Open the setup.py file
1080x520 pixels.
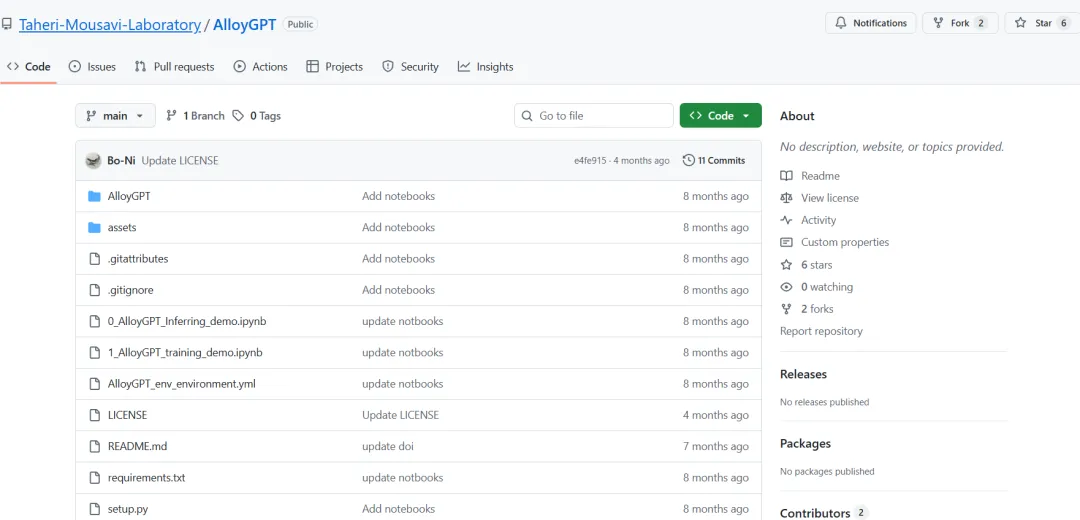tap(128, 509)
